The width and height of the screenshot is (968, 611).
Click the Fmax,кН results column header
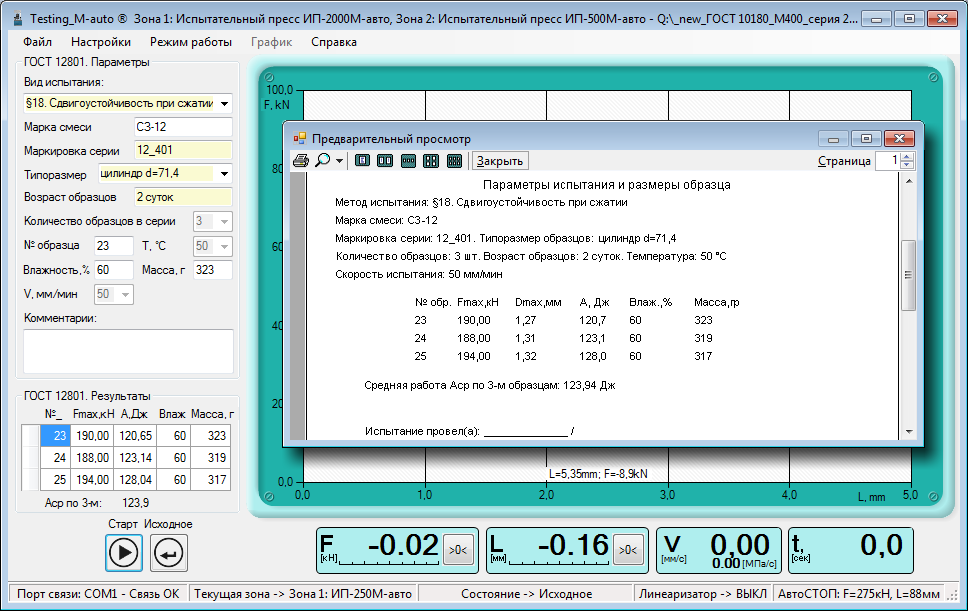[x=94, y=414]
